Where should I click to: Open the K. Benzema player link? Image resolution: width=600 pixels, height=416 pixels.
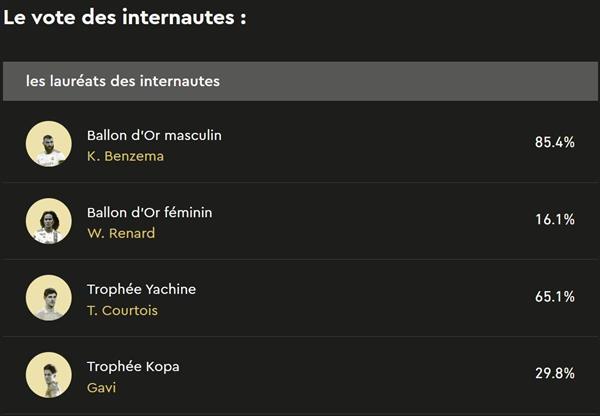[125, 156]
